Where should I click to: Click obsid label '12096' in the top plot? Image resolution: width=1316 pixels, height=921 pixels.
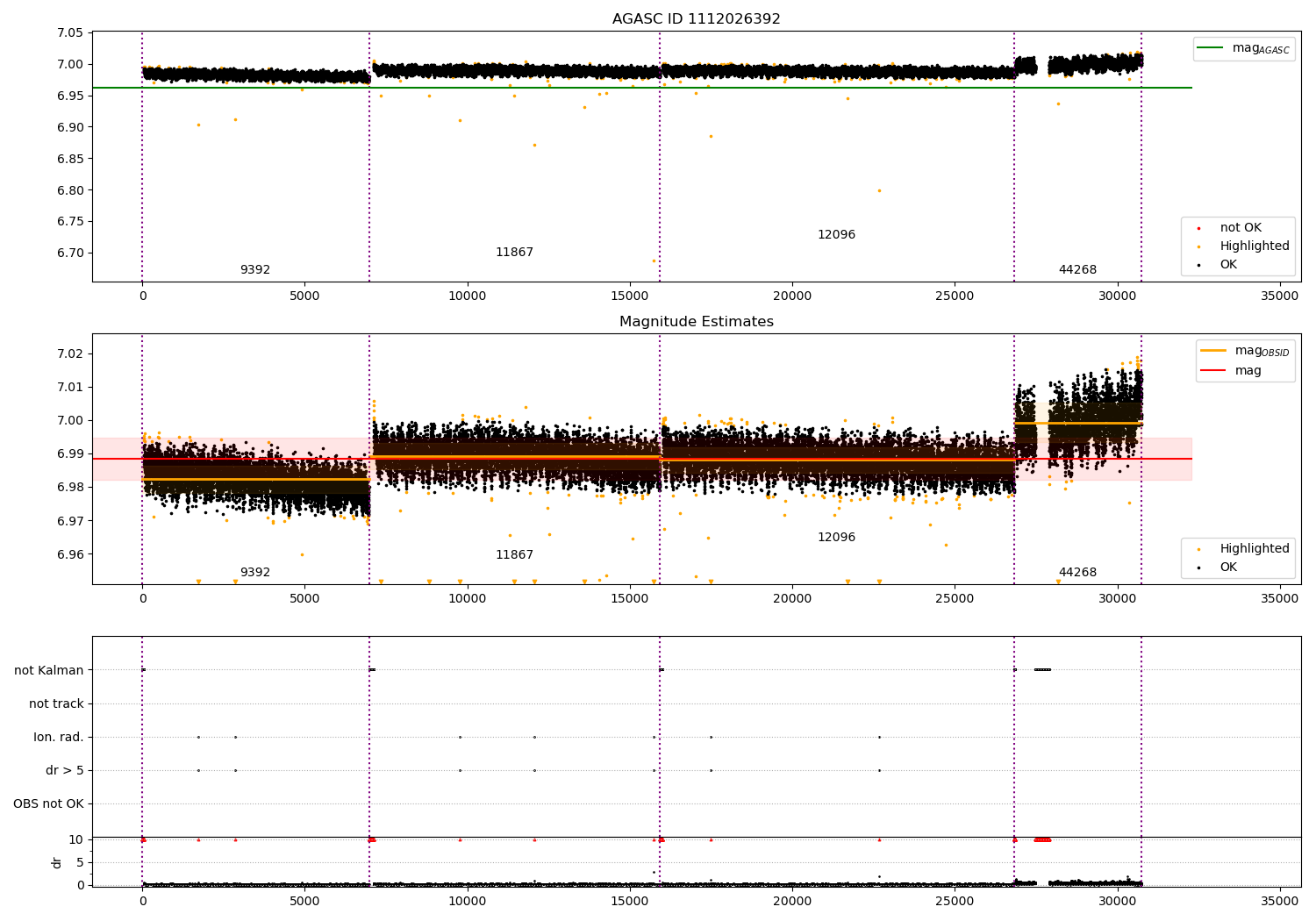836,235
